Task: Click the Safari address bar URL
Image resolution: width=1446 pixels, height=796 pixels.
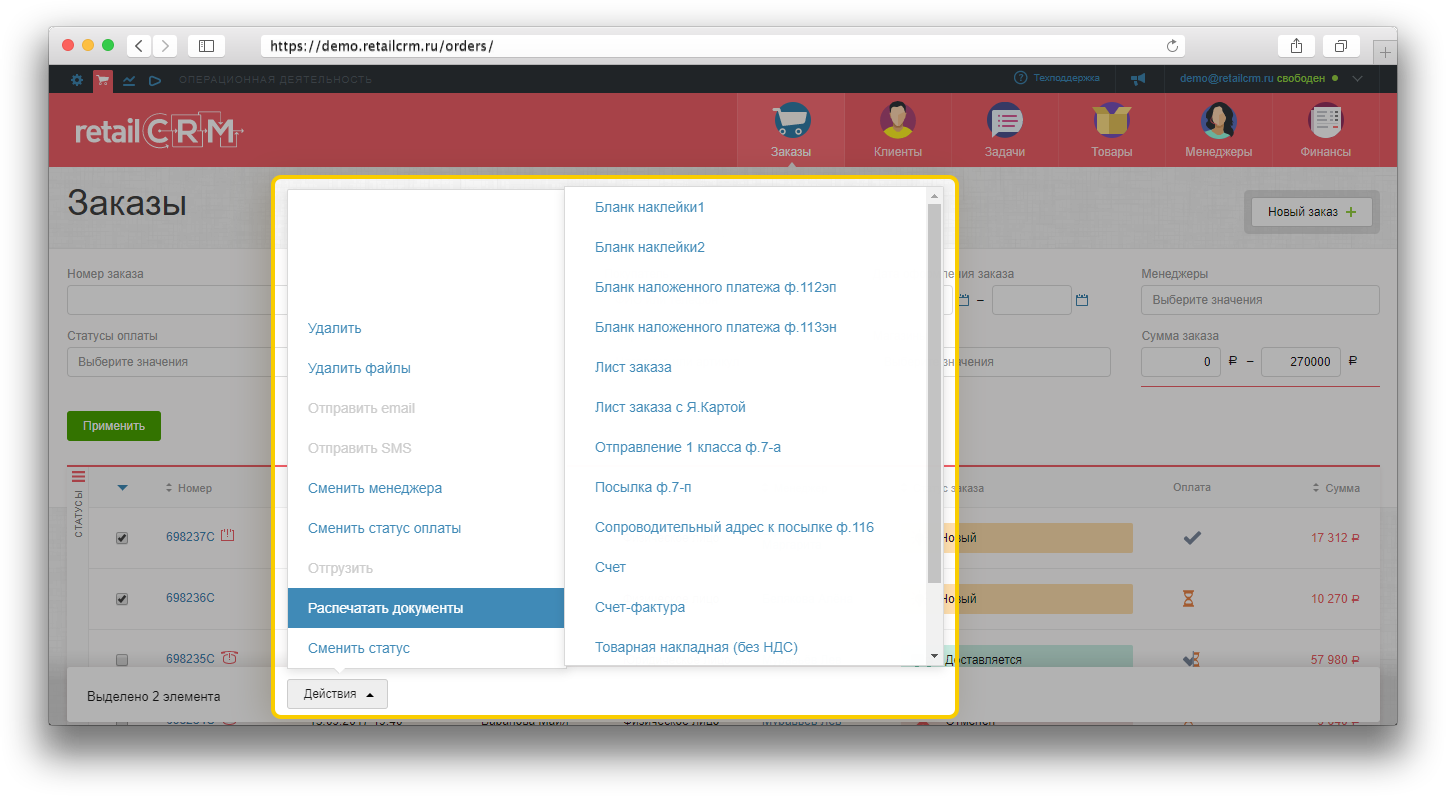Action: point(722,45)
